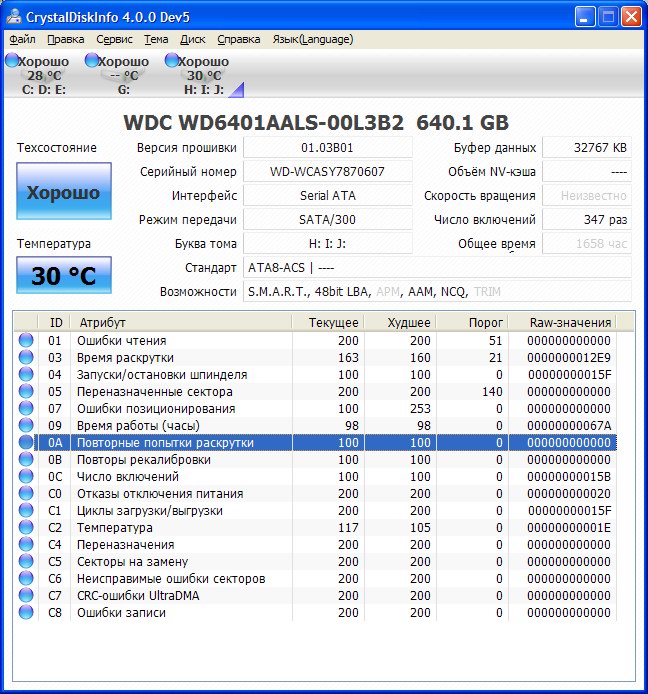Click the 32767 KB buffer size field
Image resolution: width=648 pixels, height=694 pixels.
(587, 147)
